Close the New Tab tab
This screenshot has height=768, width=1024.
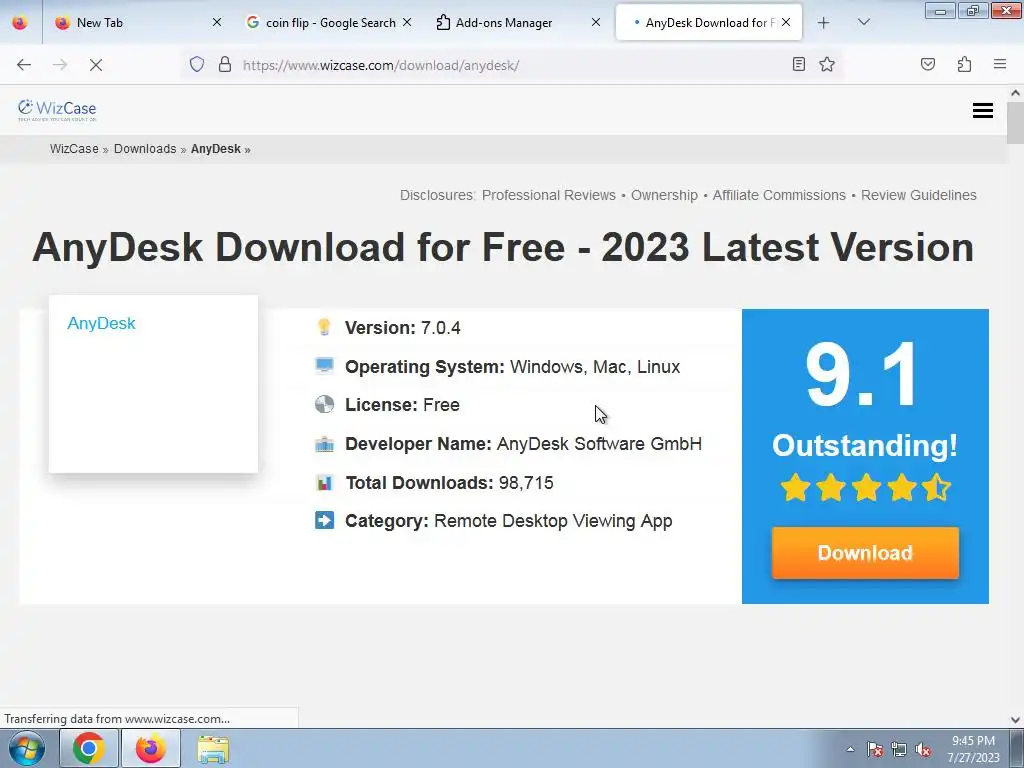217,22
